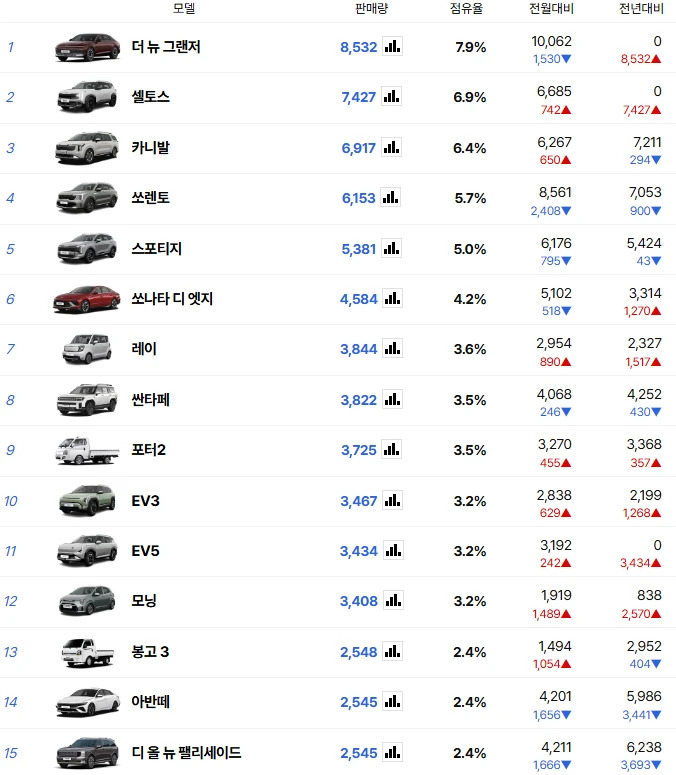Open sales chart icon for 레이
The height and width of the screenshot is (775, 676).
tap(392, 348)
